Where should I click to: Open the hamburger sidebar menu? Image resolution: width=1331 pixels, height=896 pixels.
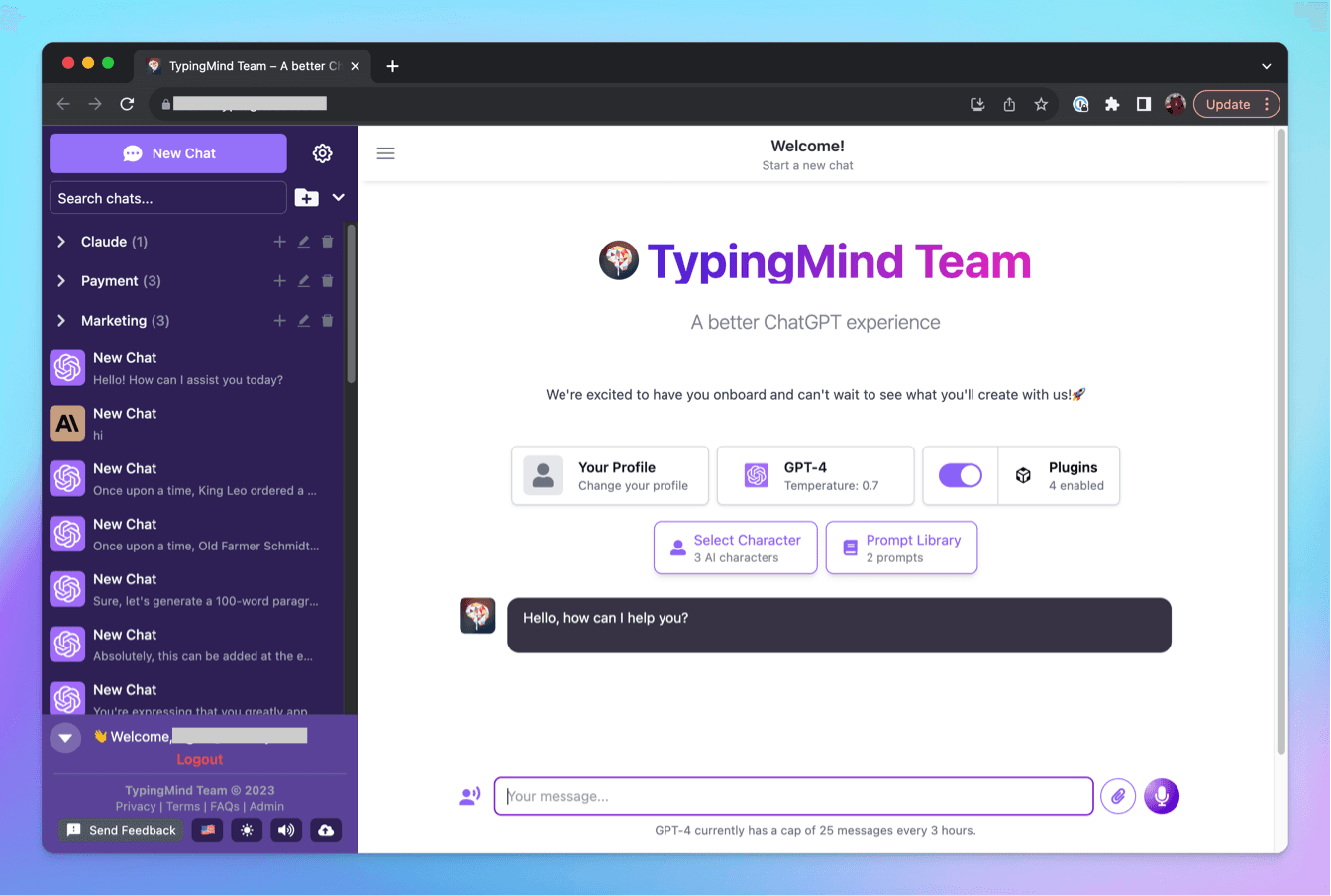click(386, 153)
